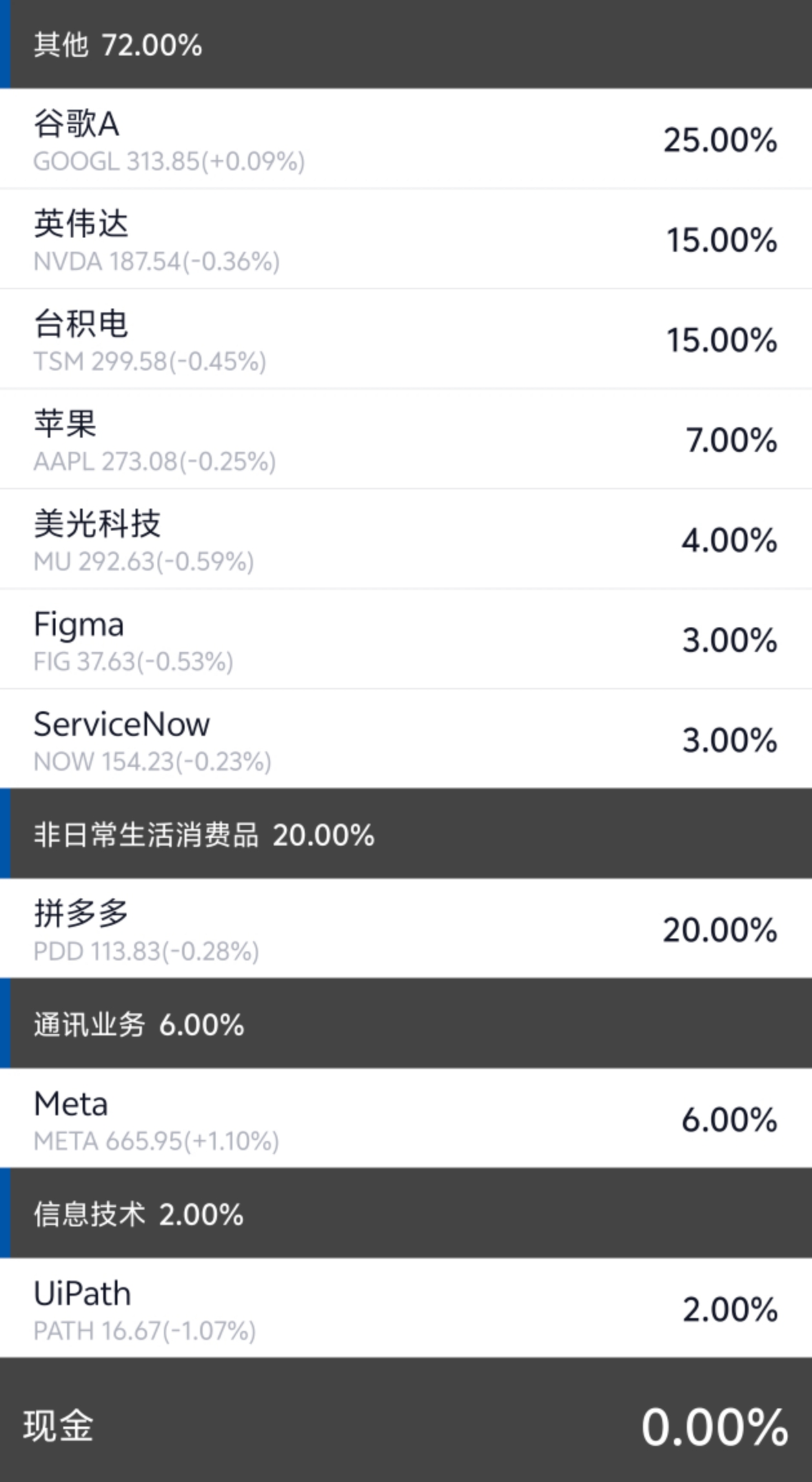Open the Meta stock name
812x1482 pixels.
click(71, 1104)
